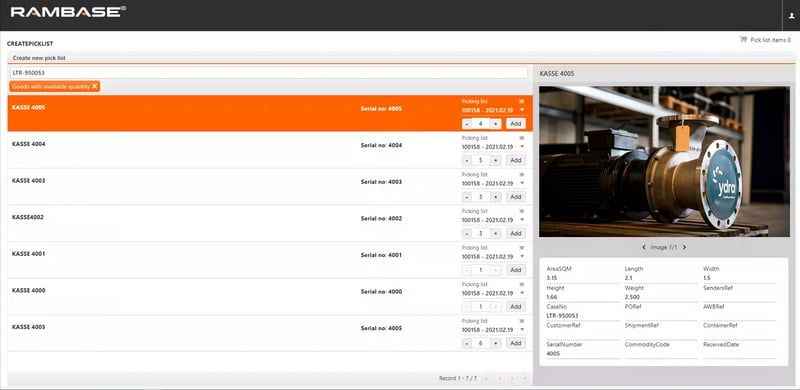Select the KASSE 4003 list row name
This screenshot has width=800, height=390.
pyautogui.click(x=29, y=181)
